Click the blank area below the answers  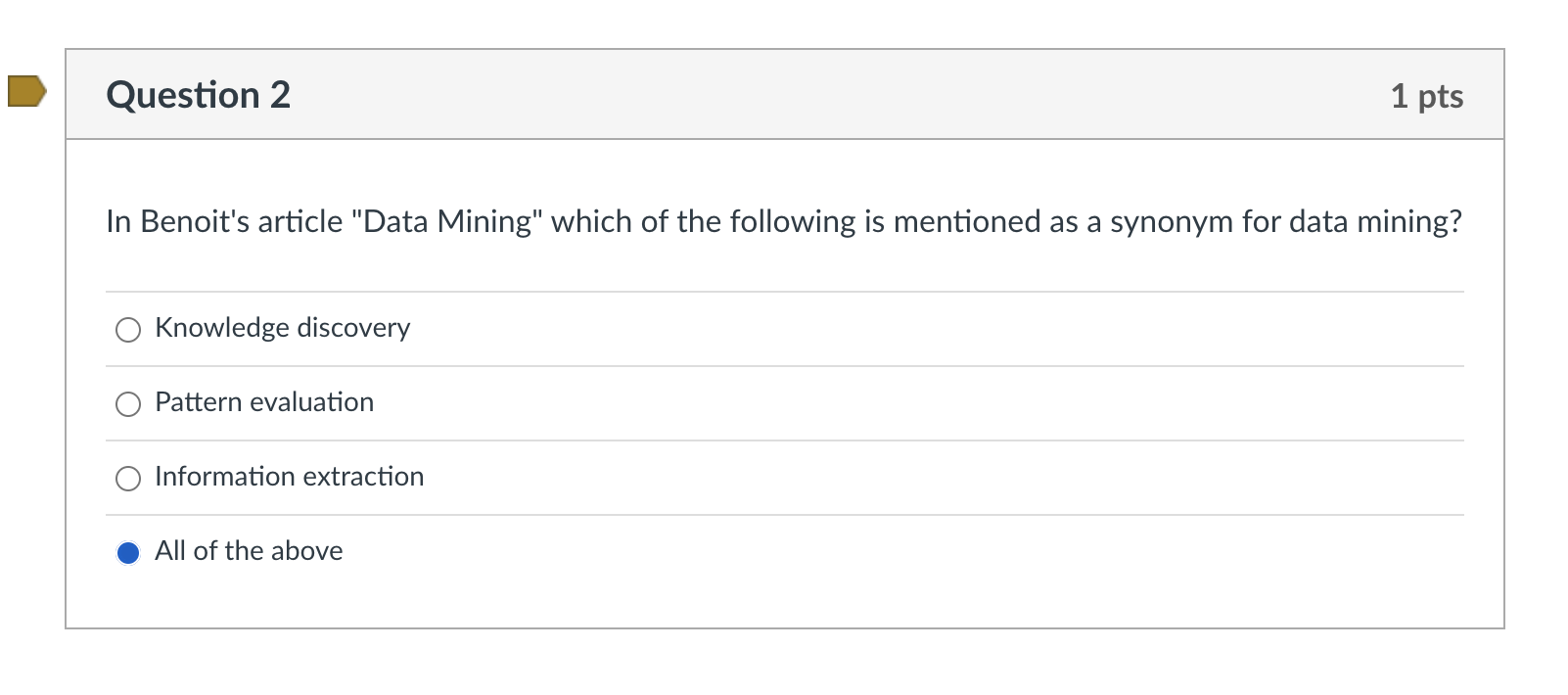pos(785,607)
